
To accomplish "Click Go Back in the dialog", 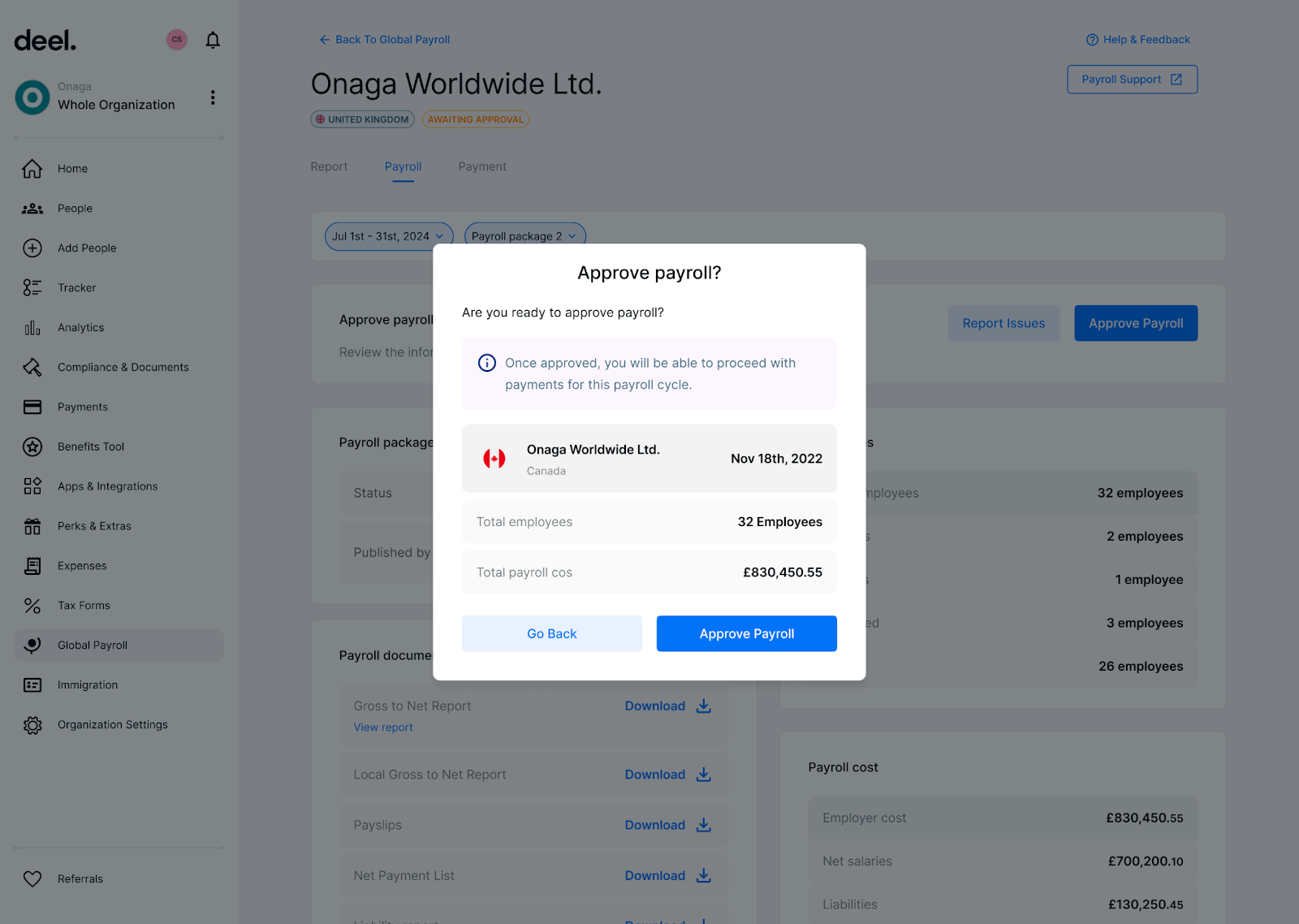I will (x=552, y=633).
